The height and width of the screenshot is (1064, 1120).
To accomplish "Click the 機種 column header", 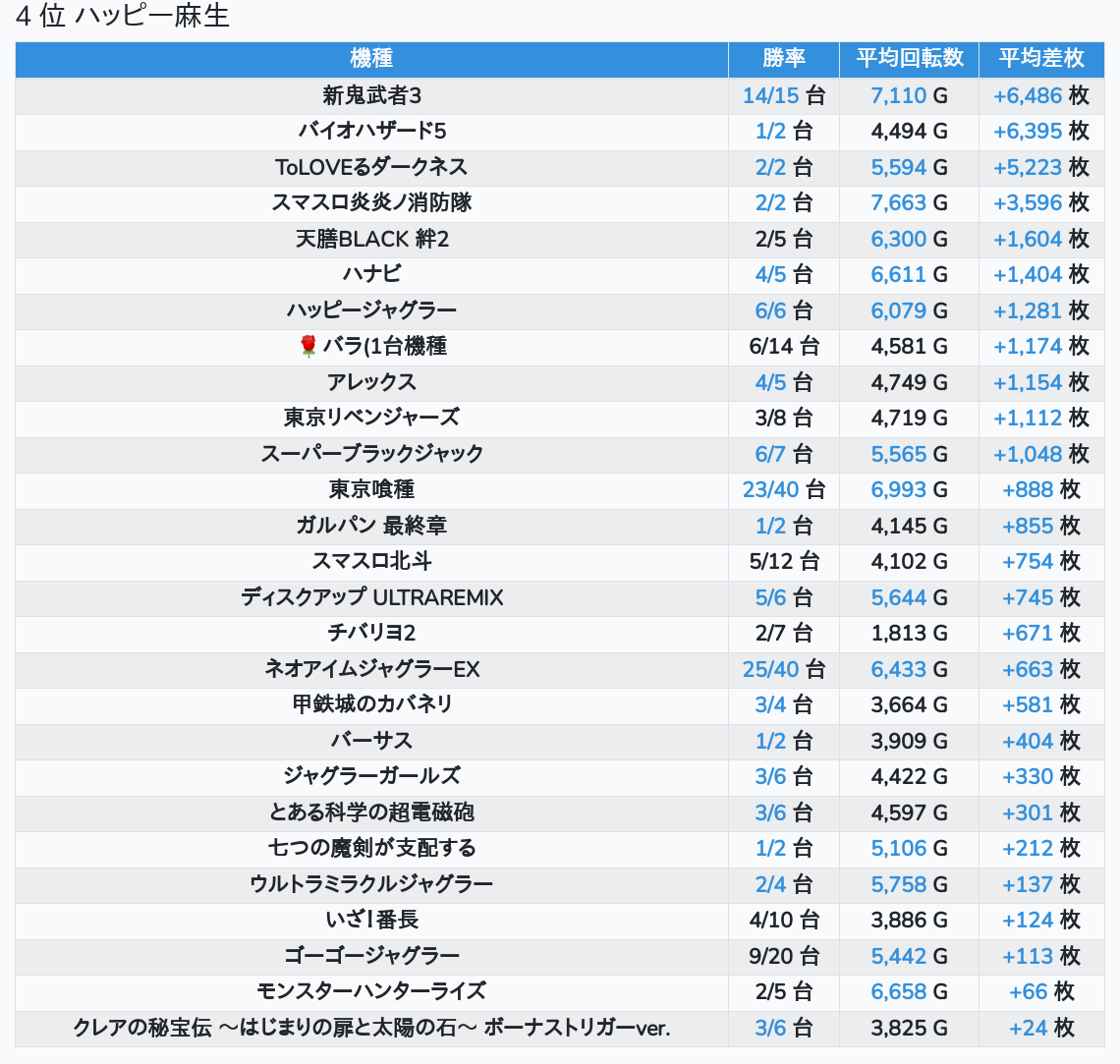I will click(x=371, y=59).
